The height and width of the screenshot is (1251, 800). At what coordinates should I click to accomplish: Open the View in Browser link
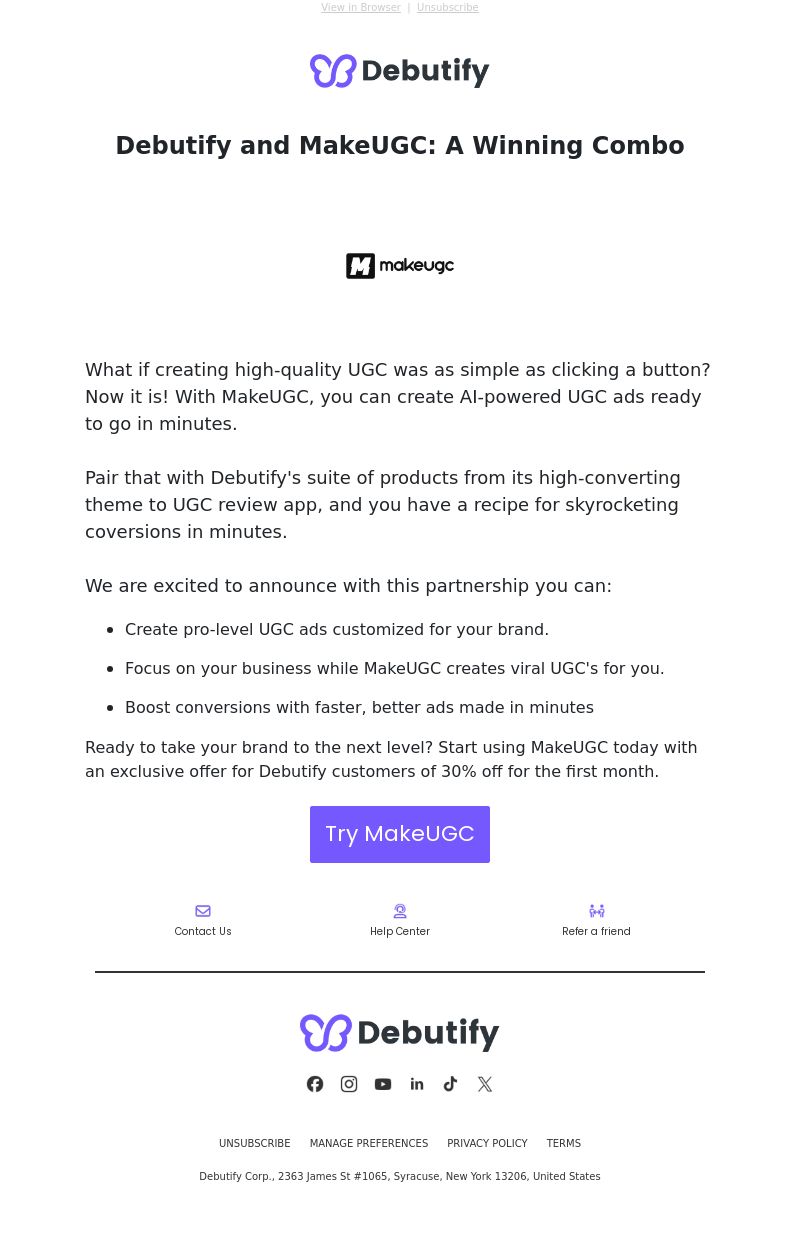tap(361, 8)
